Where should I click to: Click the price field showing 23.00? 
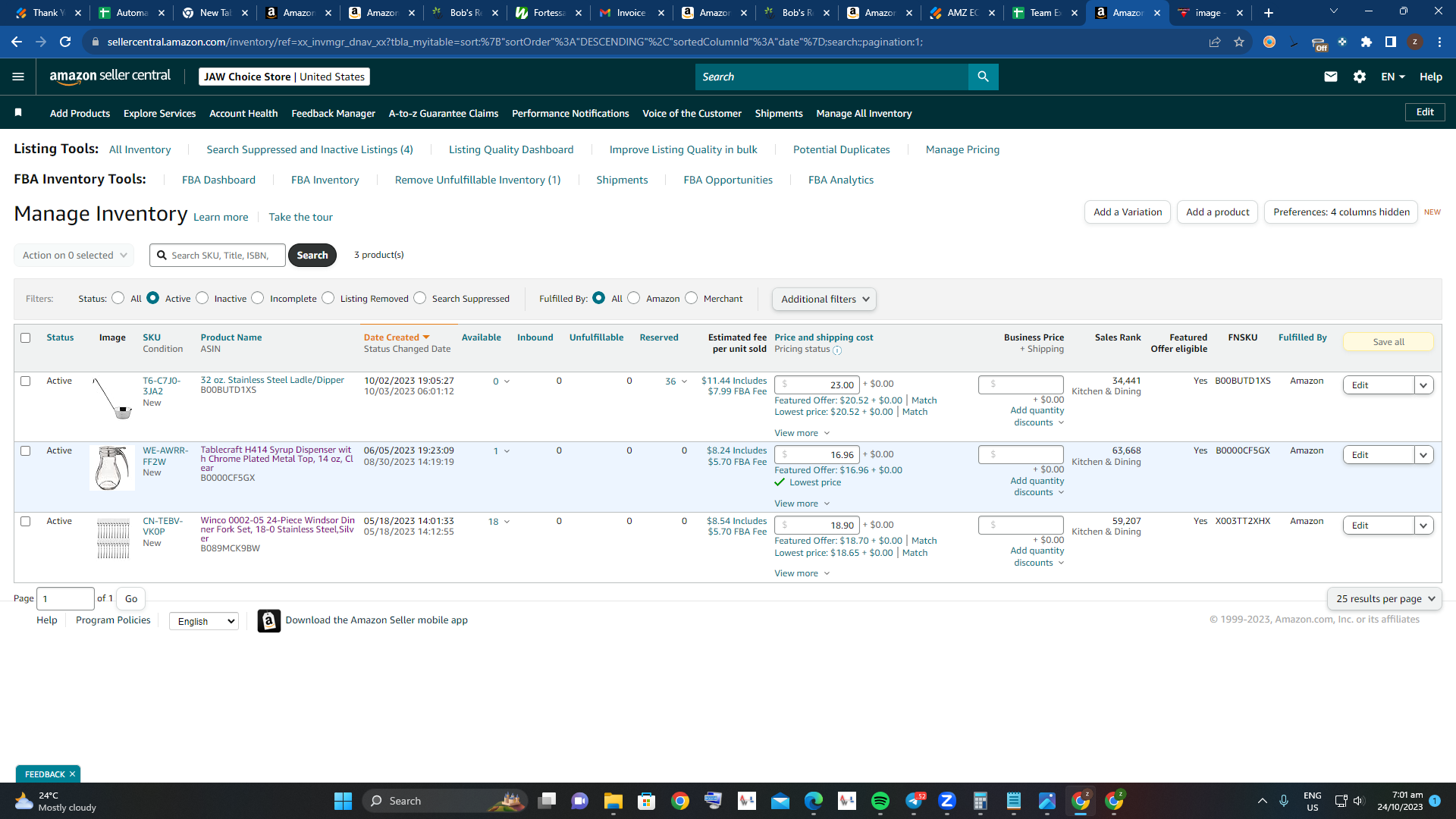click(817, 384)
